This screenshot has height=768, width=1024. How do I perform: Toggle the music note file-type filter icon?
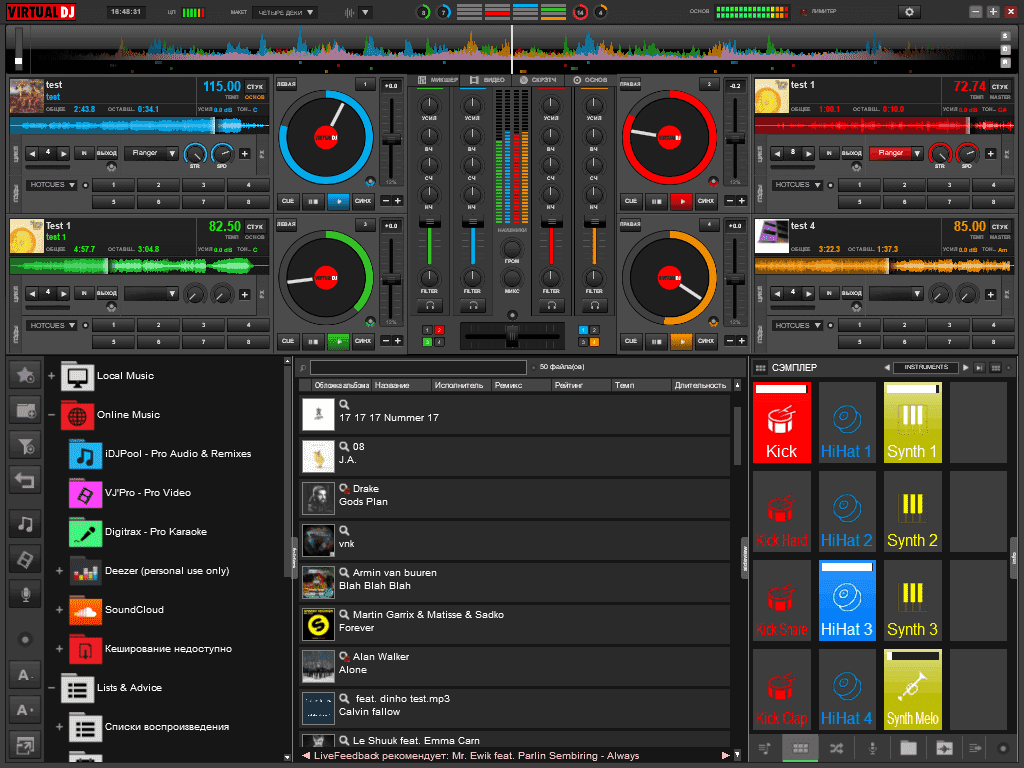[25, 524]
